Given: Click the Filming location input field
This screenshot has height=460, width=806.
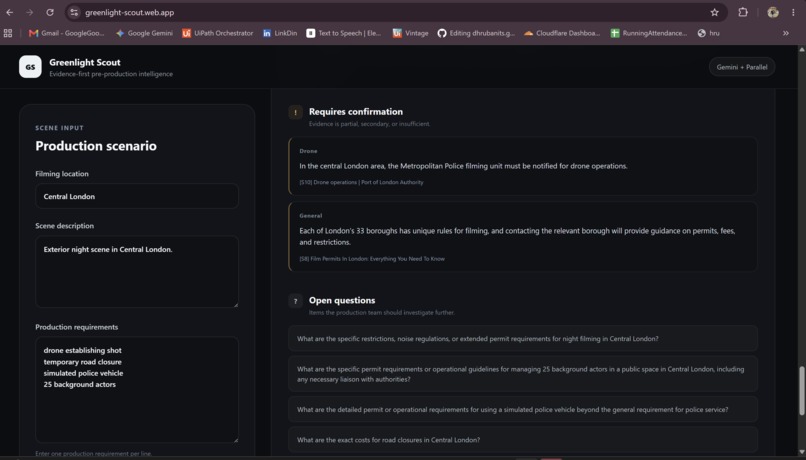Looking at the screenshot, I should (137, 196).
